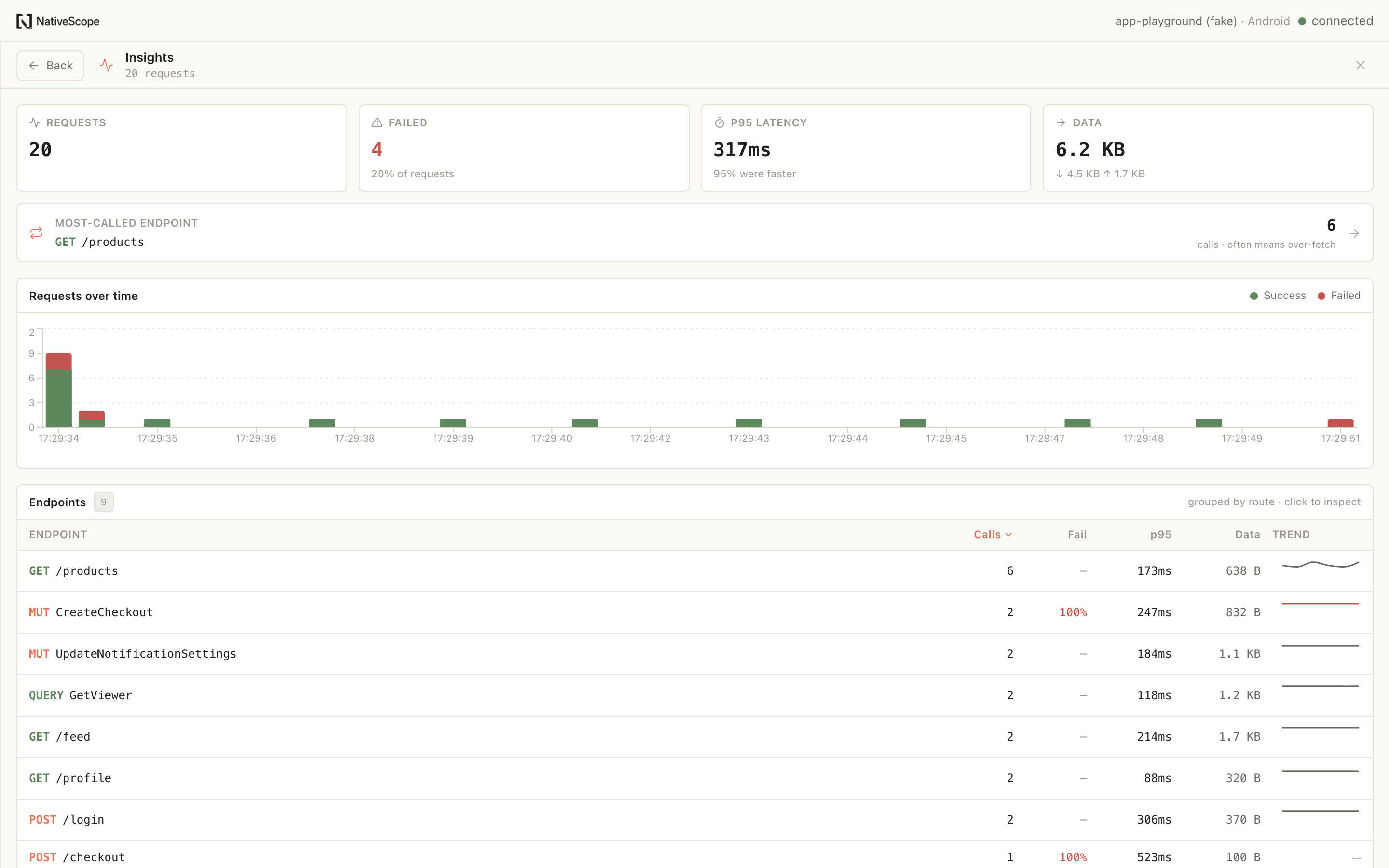Open the Failed summary card

(523, 148)
